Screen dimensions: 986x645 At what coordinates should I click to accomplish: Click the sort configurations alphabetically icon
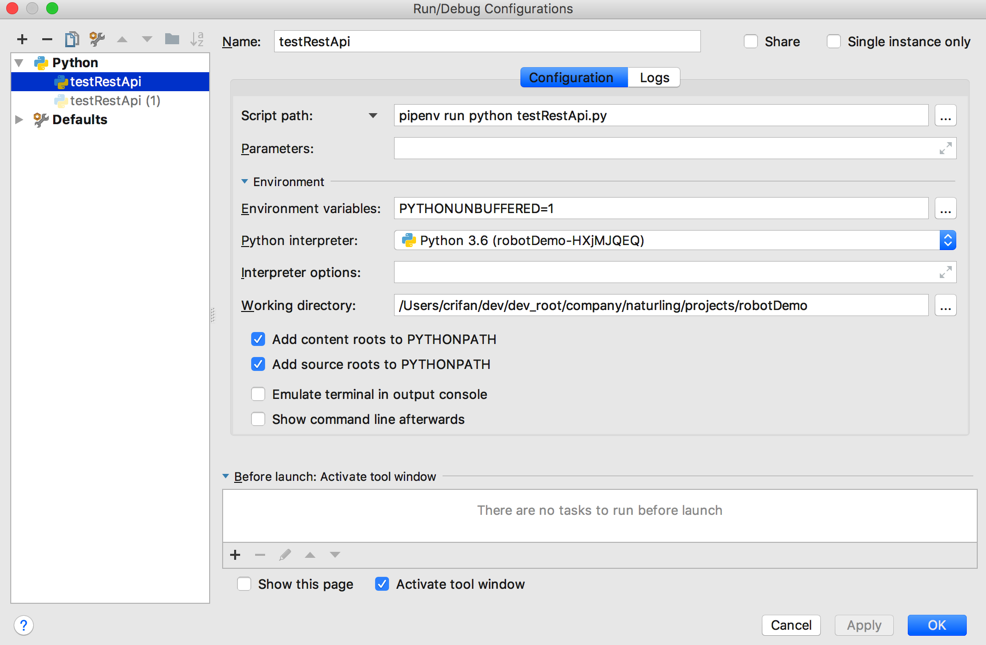197,40
